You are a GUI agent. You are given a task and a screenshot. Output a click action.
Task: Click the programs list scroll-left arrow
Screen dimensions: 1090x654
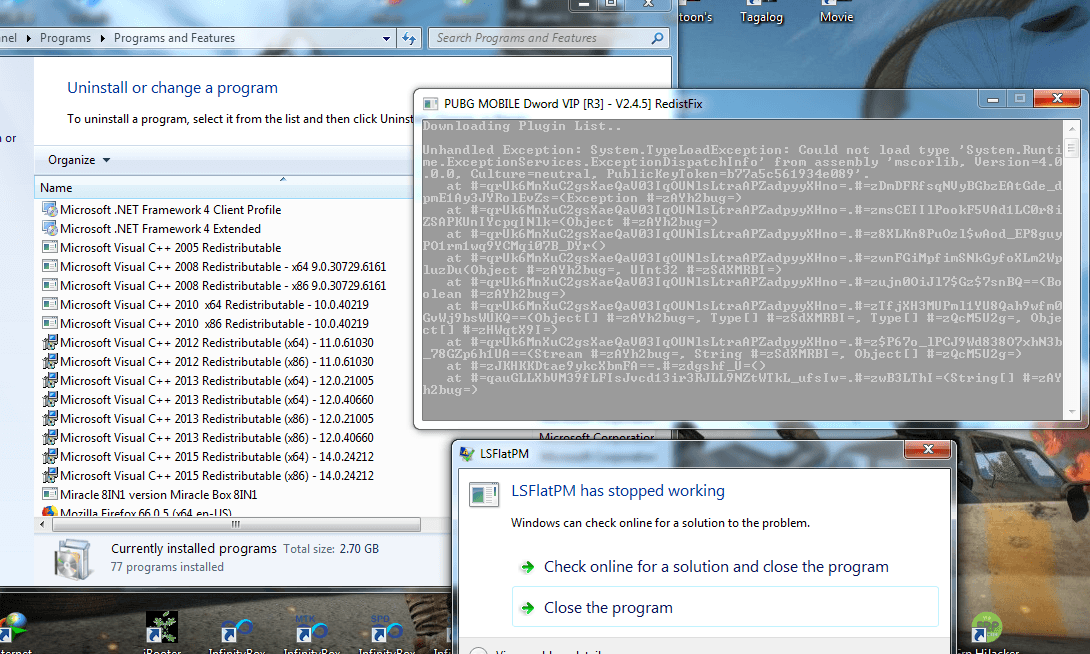[x=43, y=525]
